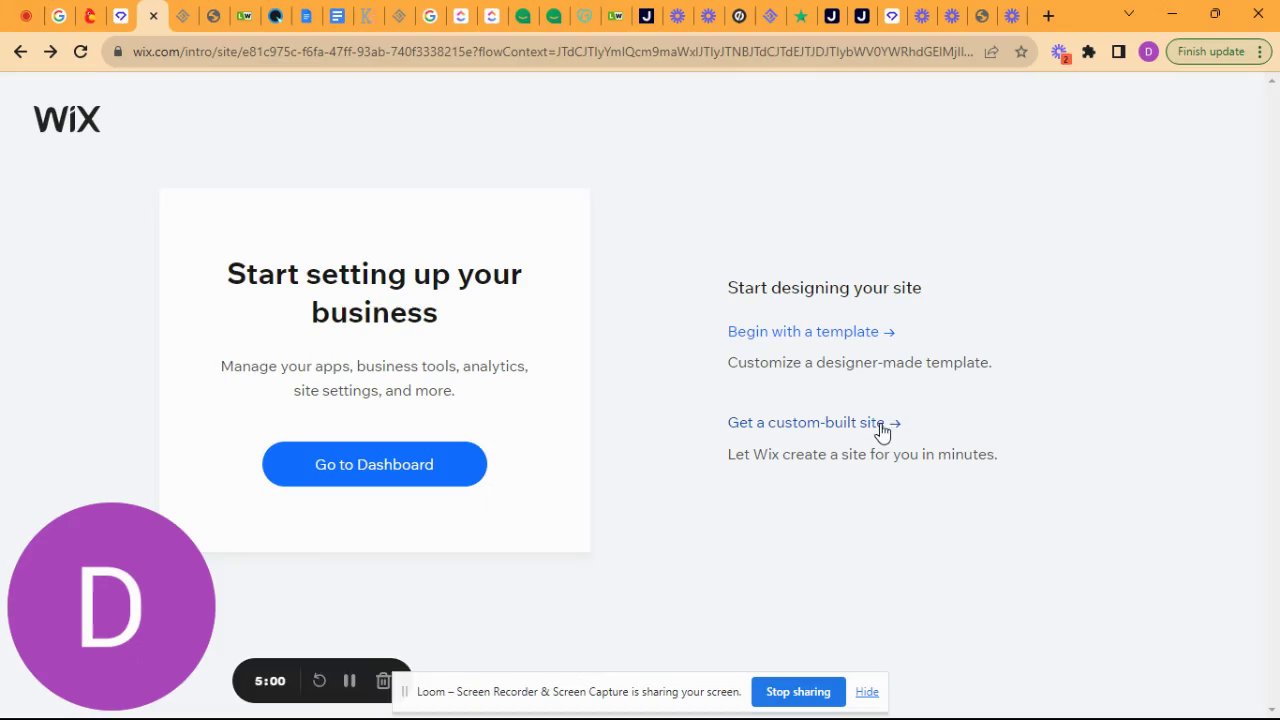Reload the Wix page

pos(80,52)
